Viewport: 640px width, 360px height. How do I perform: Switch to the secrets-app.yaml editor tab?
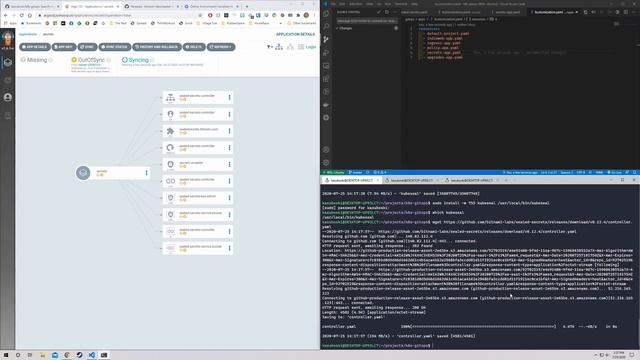click(508, 12)
